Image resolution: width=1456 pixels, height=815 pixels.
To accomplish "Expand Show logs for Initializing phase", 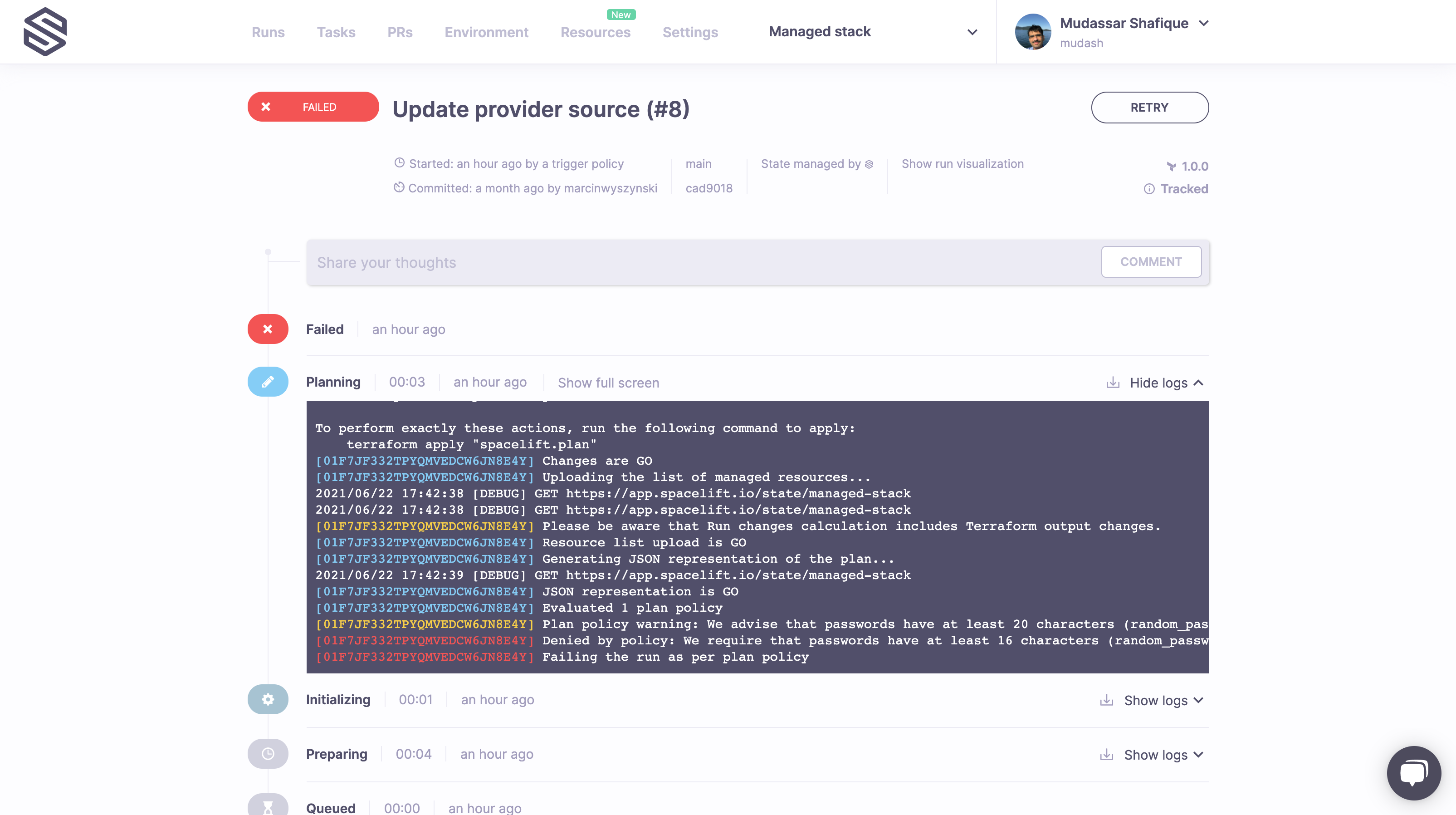I will [x=1163, y=700].
